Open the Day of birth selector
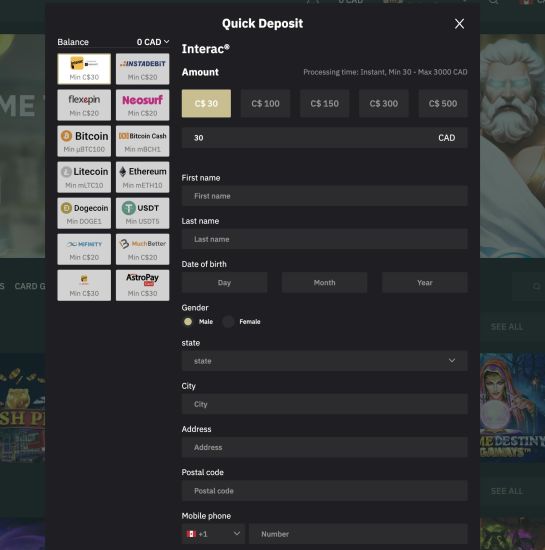 (224, 283)
